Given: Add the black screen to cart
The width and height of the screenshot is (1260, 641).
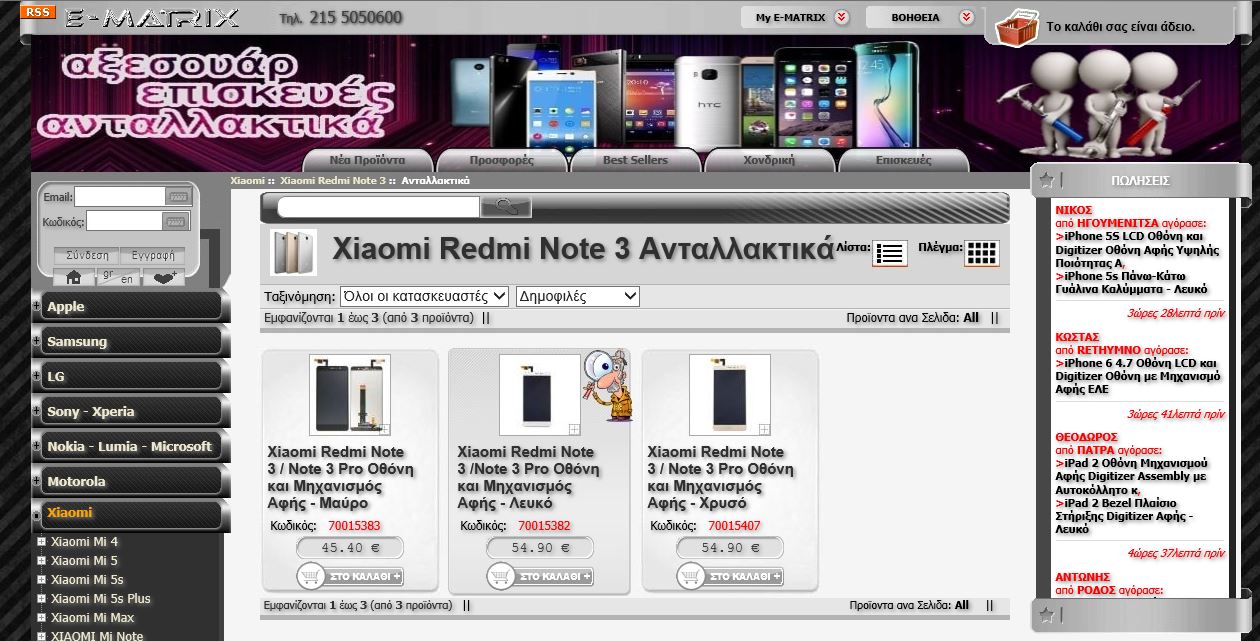Looking at the screenshot, I should click(x=350, y=576).
